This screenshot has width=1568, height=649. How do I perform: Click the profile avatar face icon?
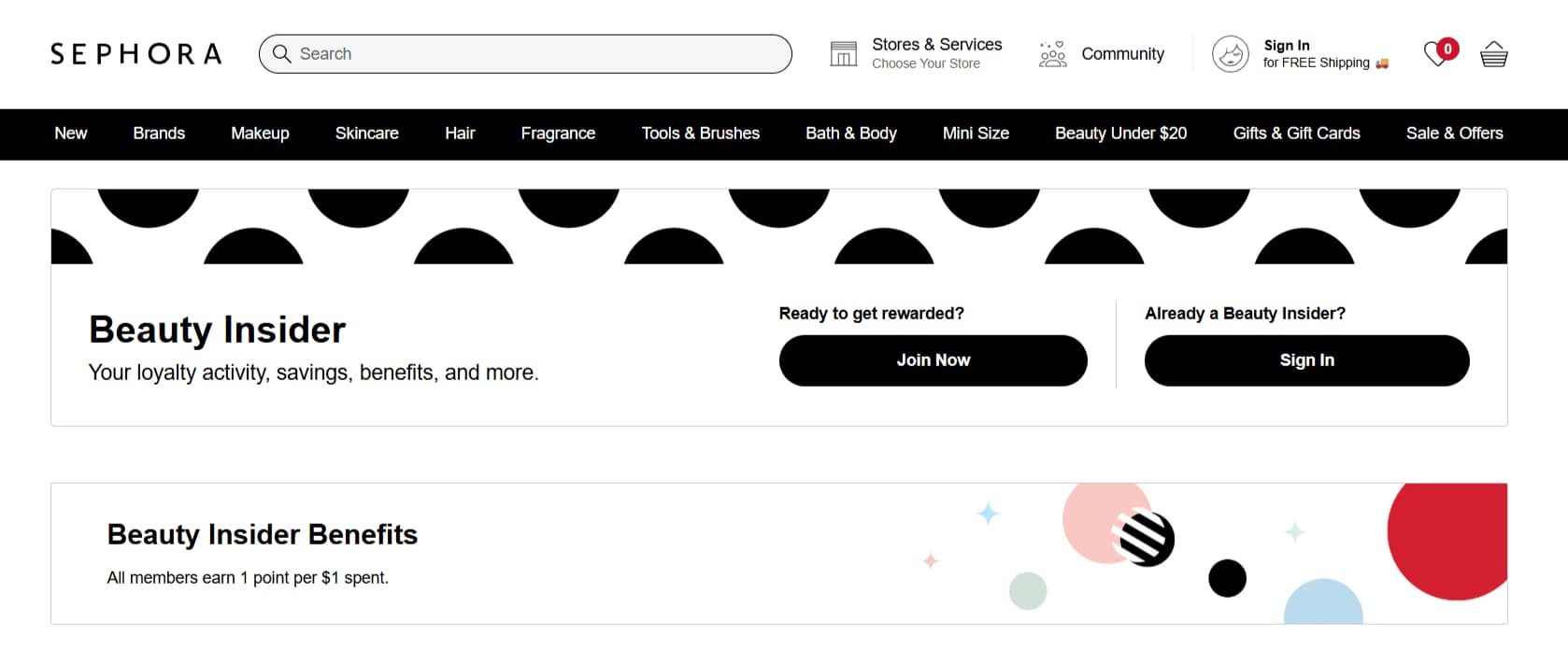pos(1230,54)
